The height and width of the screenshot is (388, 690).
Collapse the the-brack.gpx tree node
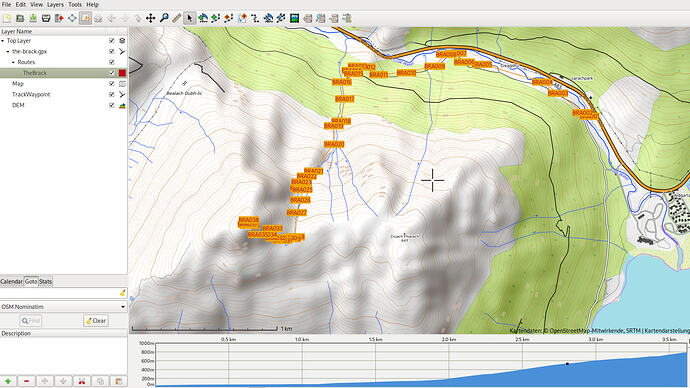click(x=8, y=51)
